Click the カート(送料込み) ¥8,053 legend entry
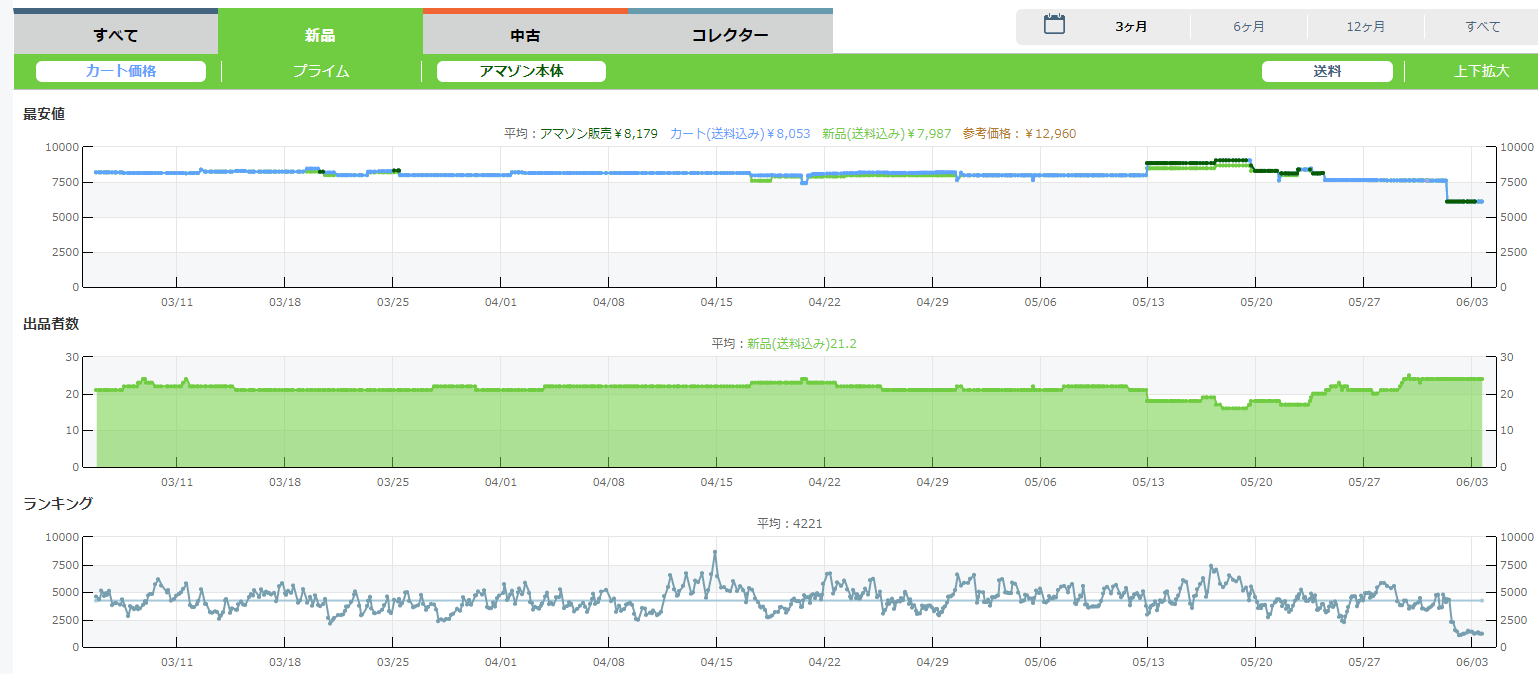 pos(739,133)
